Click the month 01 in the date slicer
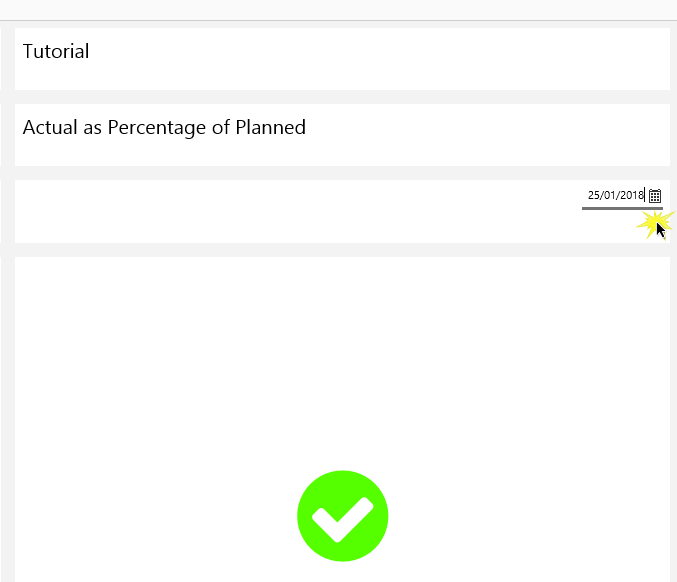Screen dimensions: 677x582 click(609, 196)
